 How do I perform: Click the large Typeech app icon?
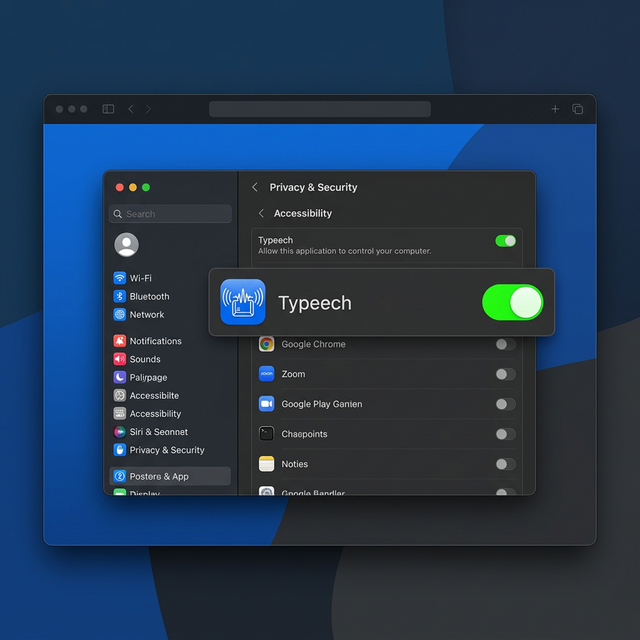(x=243, y=302)
